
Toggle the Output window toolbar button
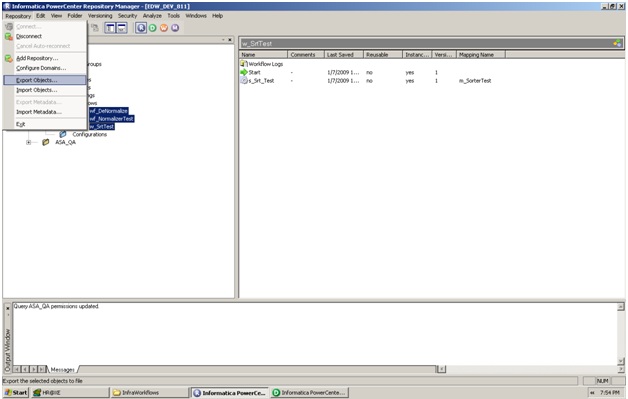click(x=121, y=28)
